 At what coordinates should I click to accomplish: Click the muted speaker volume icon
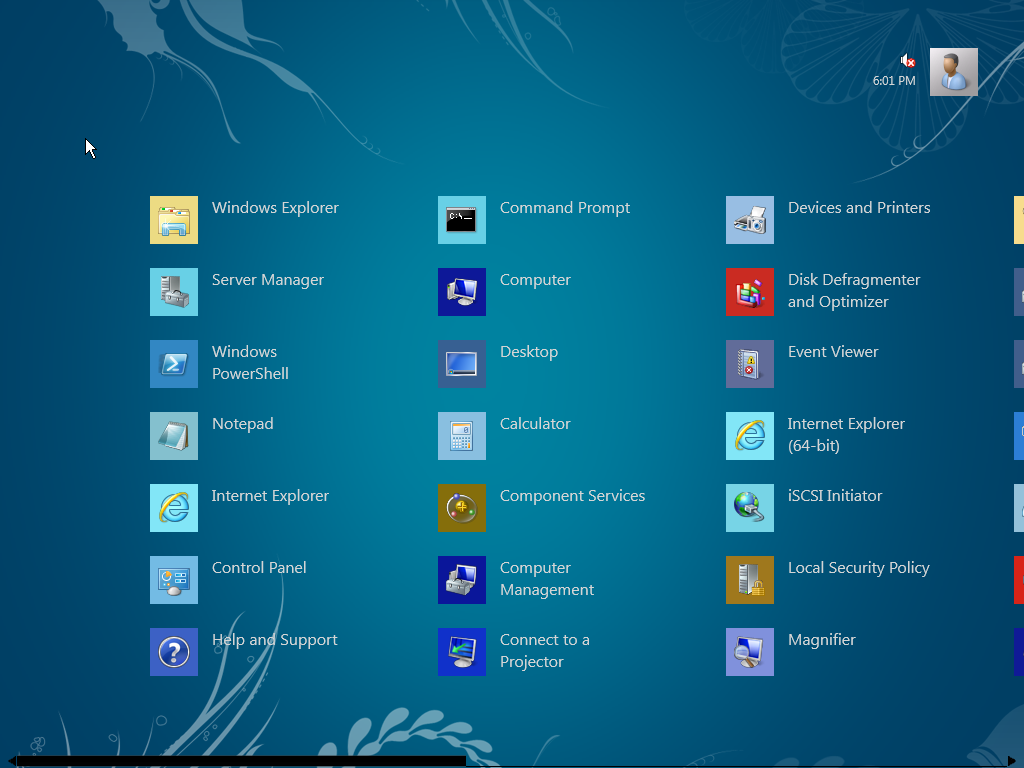(x=908, y=61)
